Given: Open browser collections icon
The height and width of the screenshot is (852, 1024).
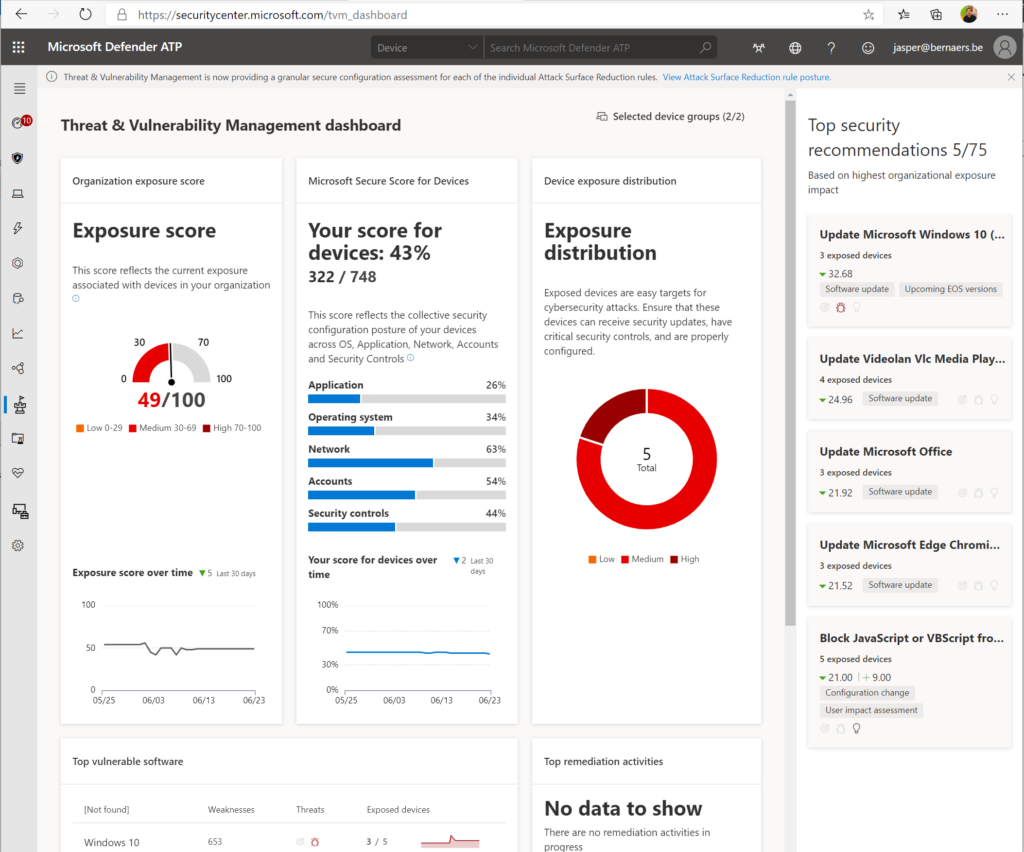Looking at the screenshot, I should pyautogui.click(x=936, y=14).
